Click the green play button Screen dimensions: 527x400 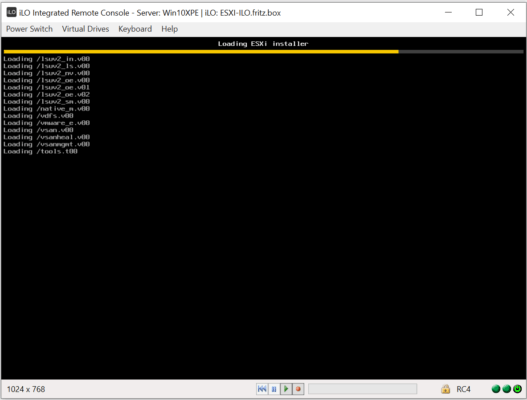pos(286,389)
